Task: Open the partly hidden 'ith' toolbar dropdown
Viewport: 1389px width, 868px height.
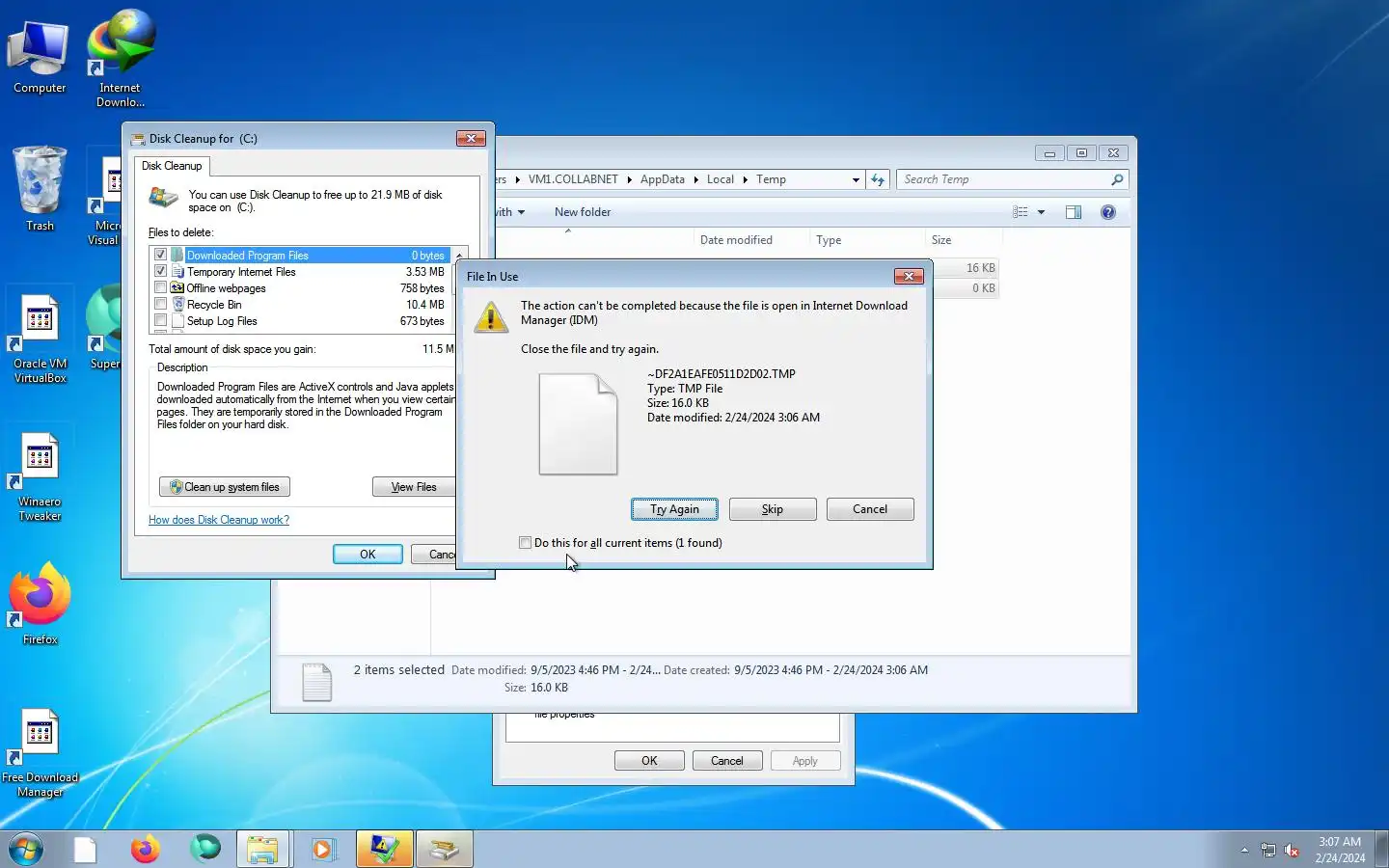Action: click(x=510, y=212)
